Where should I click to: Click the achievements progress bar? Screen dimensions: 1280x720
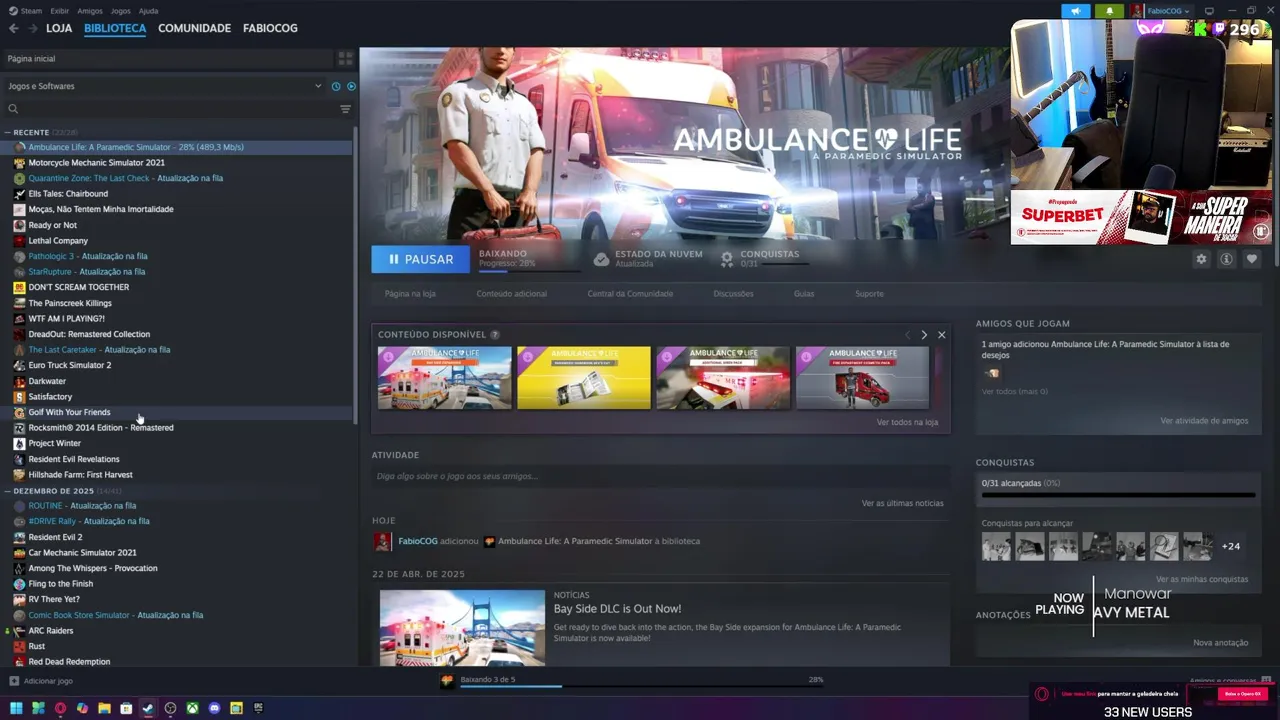[1118, 495]
